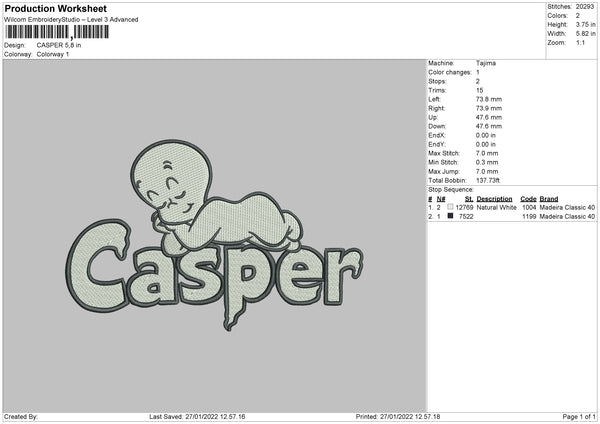Image resolution: width=600 pixels, height=424 pixels.
Task: Select stop sequence row Natural White
Action: click(x=512, y=207)
